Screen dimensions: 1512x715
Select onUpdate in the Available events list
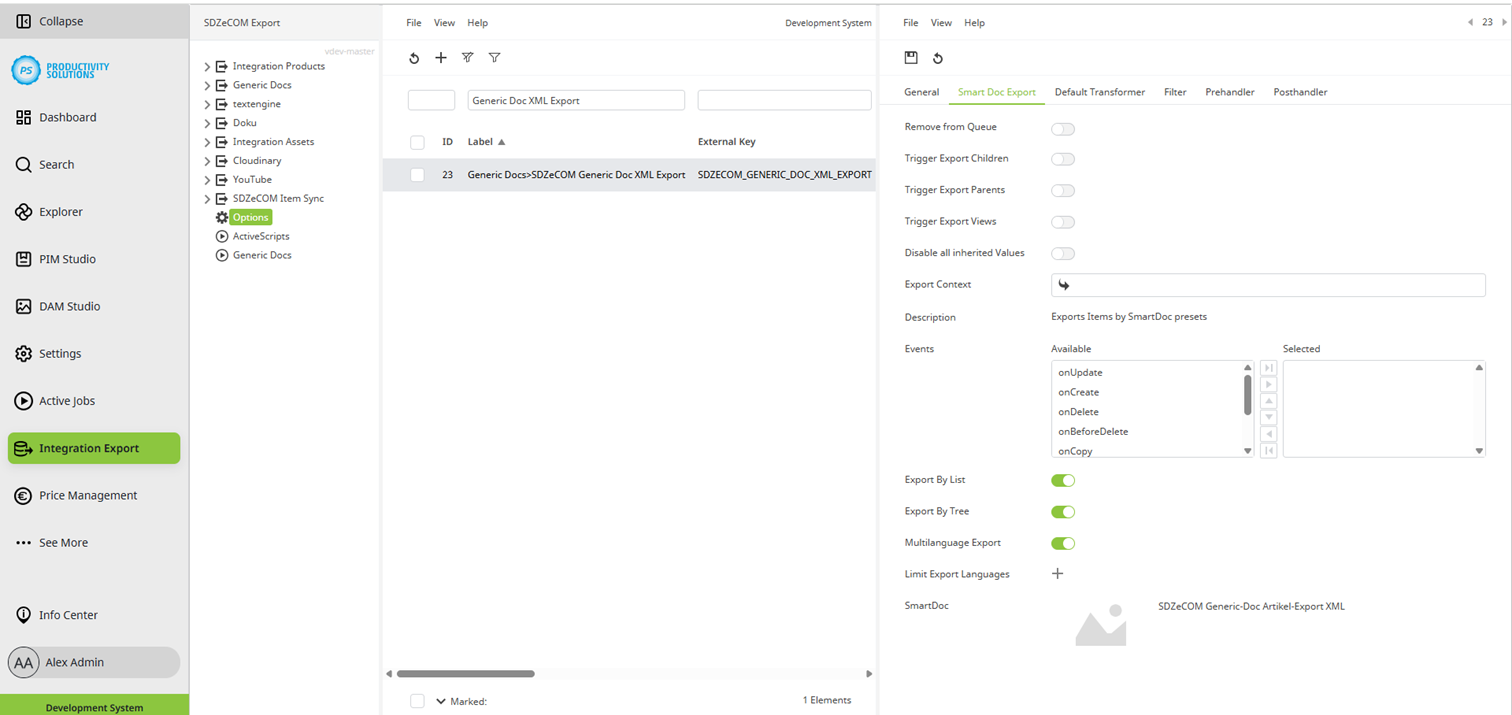(x=1078, y=372)
